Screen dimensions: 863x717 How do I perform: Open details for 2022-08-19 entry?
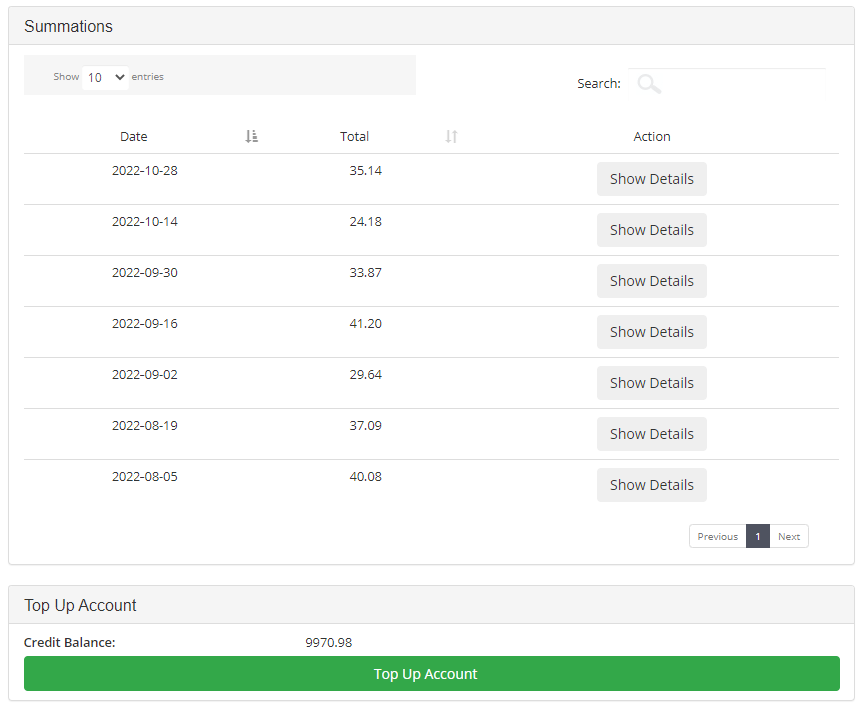[x=651, y=434]
